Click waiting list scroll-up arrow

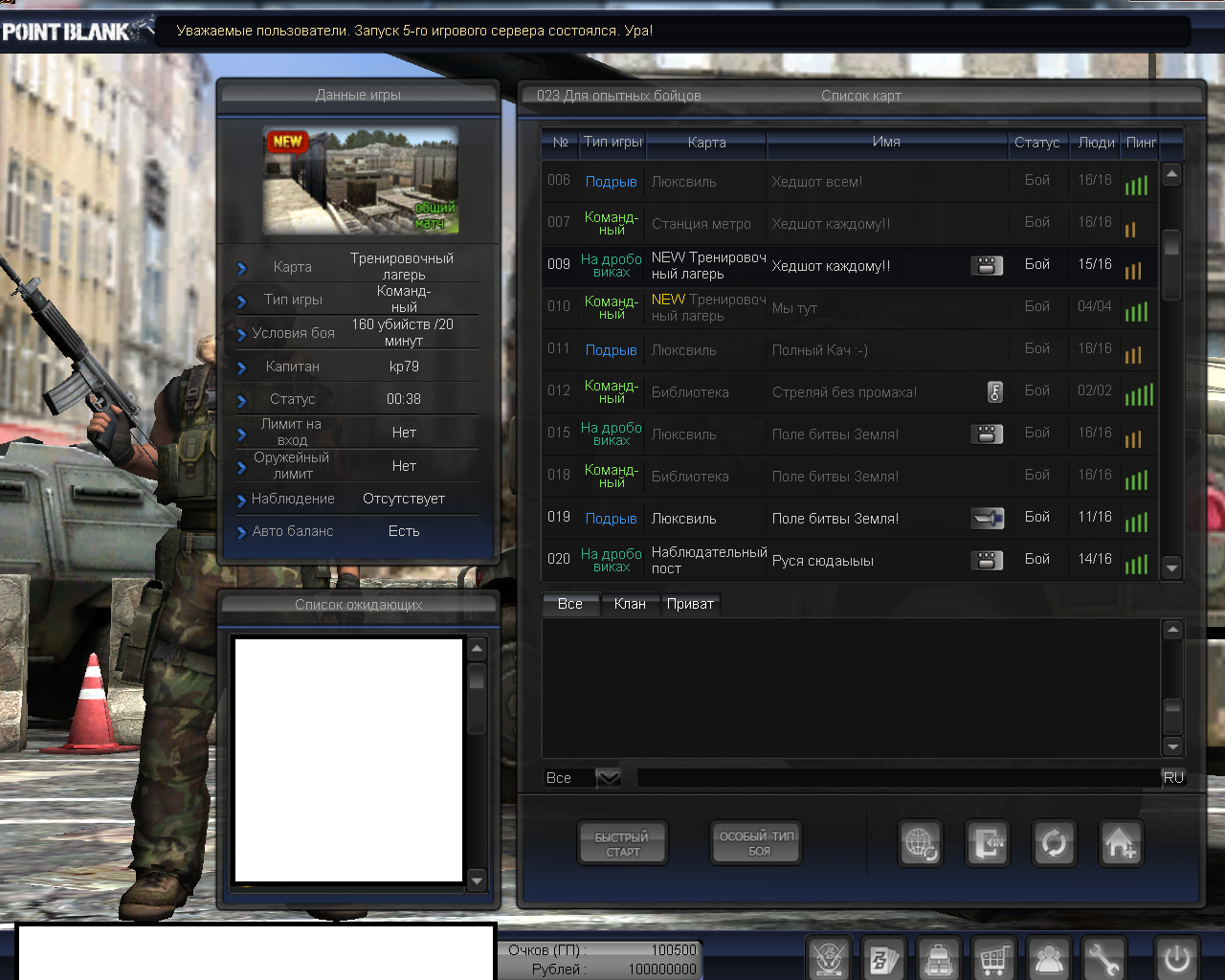click(477, 649)
